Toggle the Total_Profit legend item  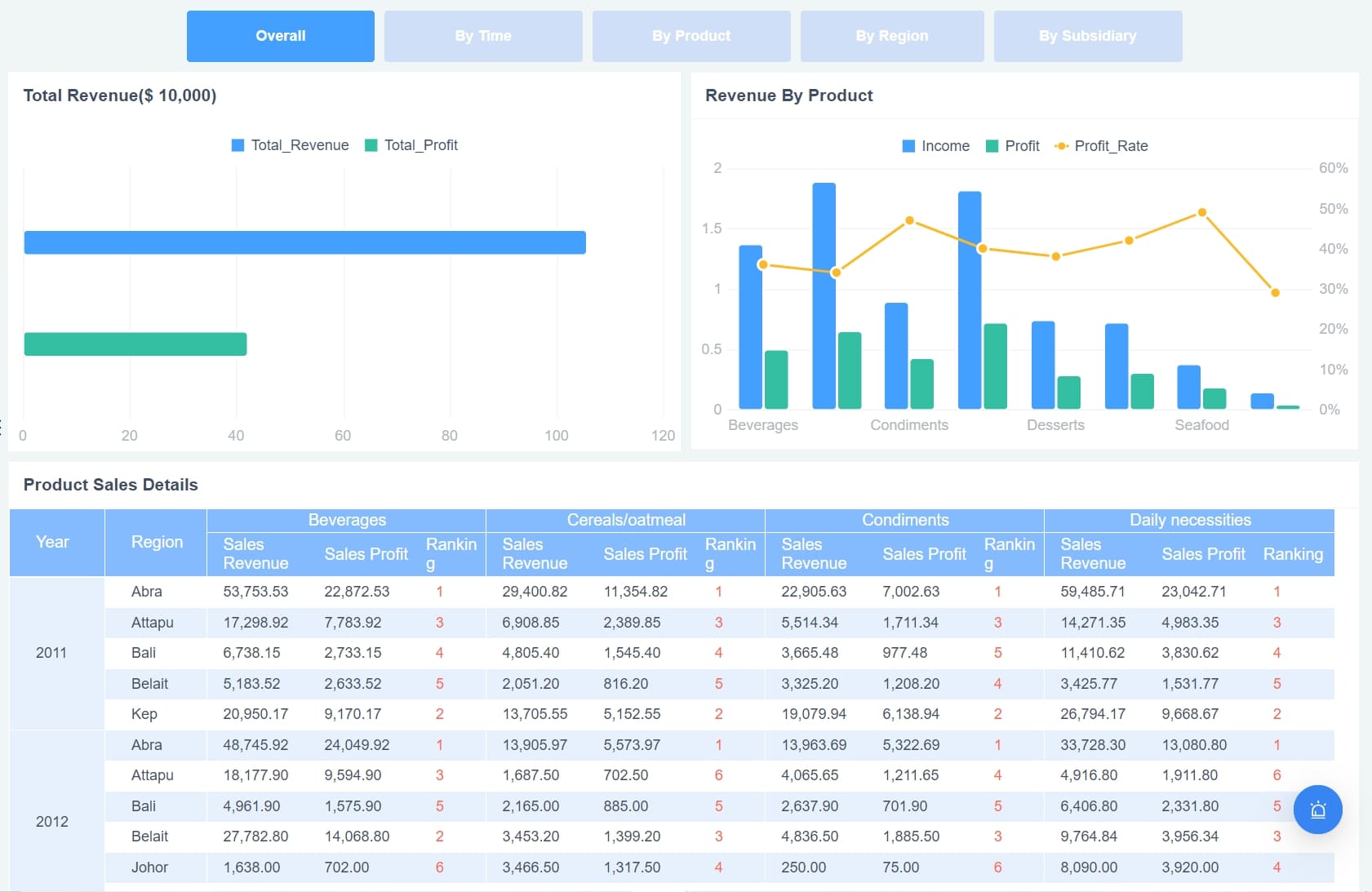click(412, 144)
